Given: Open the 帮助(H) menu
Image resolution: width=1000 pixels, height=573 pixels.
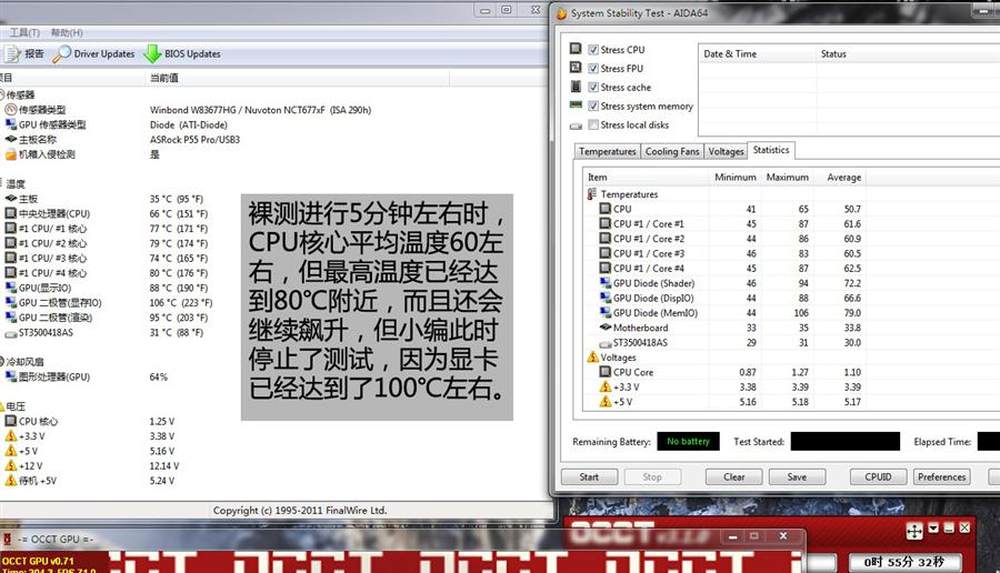Looking at the screenshot, I should (67, 33).
